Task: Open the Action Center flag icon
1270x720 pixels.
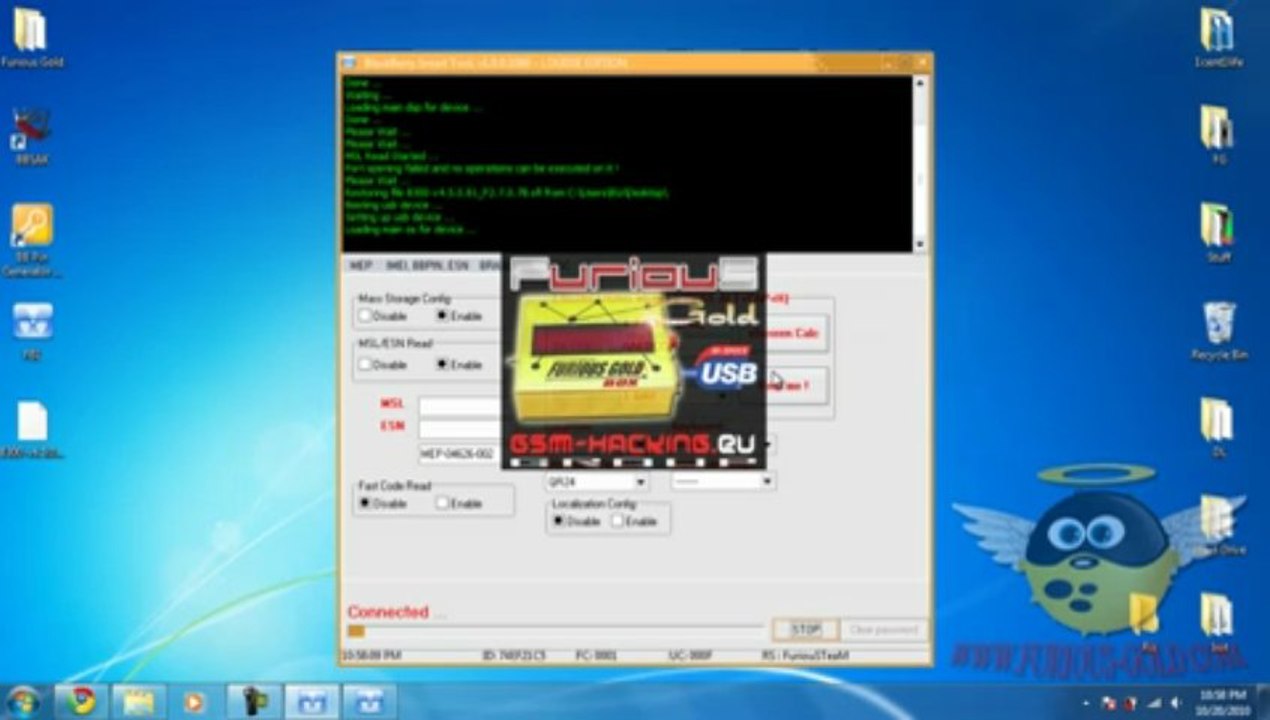Action: click(x=1109, y=702)
